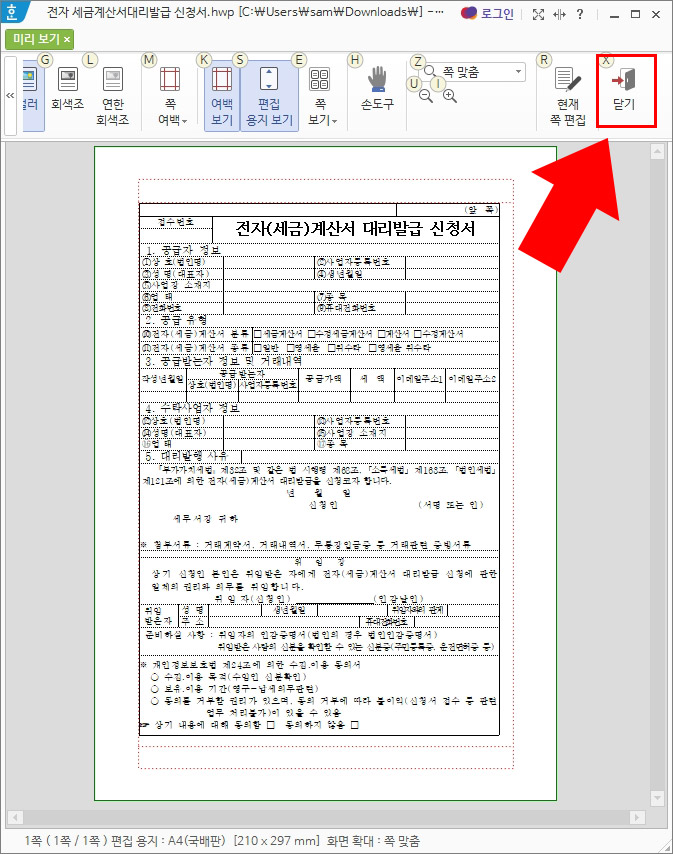Screen dimensions: 673x854
Task: Click the 로그인 login link
Action: point(497,14)
